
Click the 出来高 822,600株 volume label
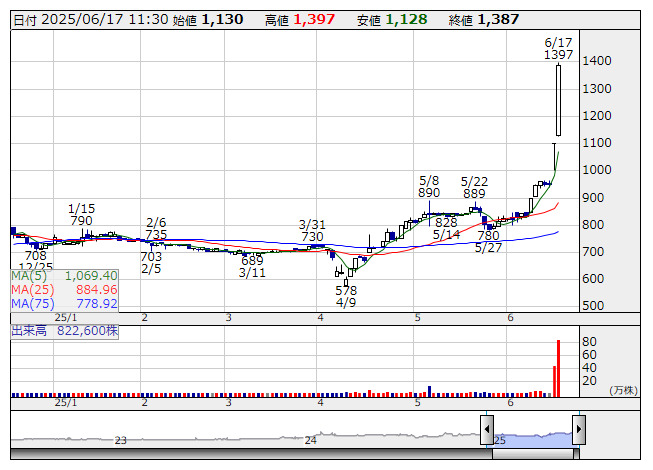click(x=65, y=329)
